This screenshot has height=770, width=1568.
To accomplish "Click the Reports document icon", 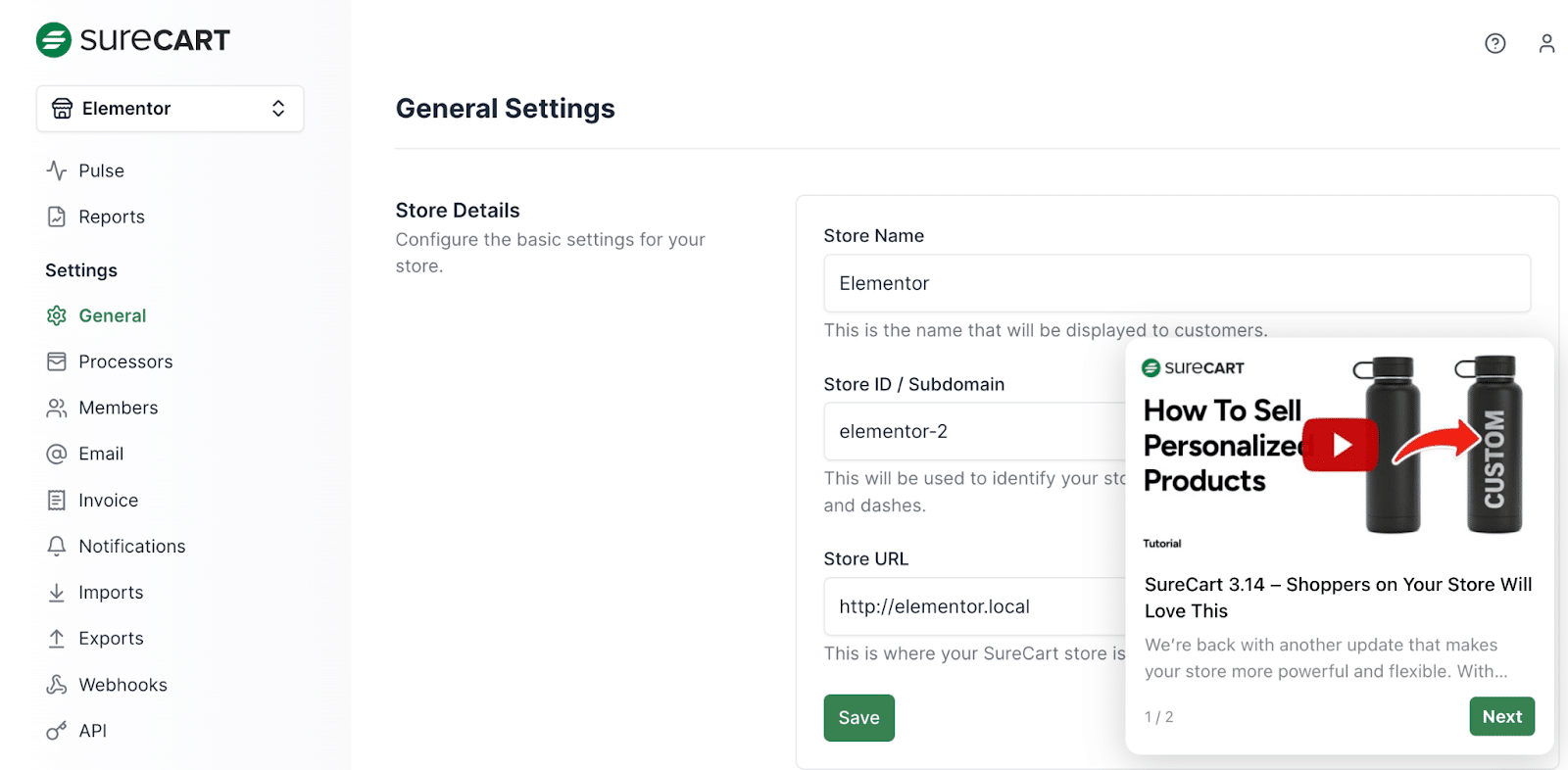I will tap(57, 217).
